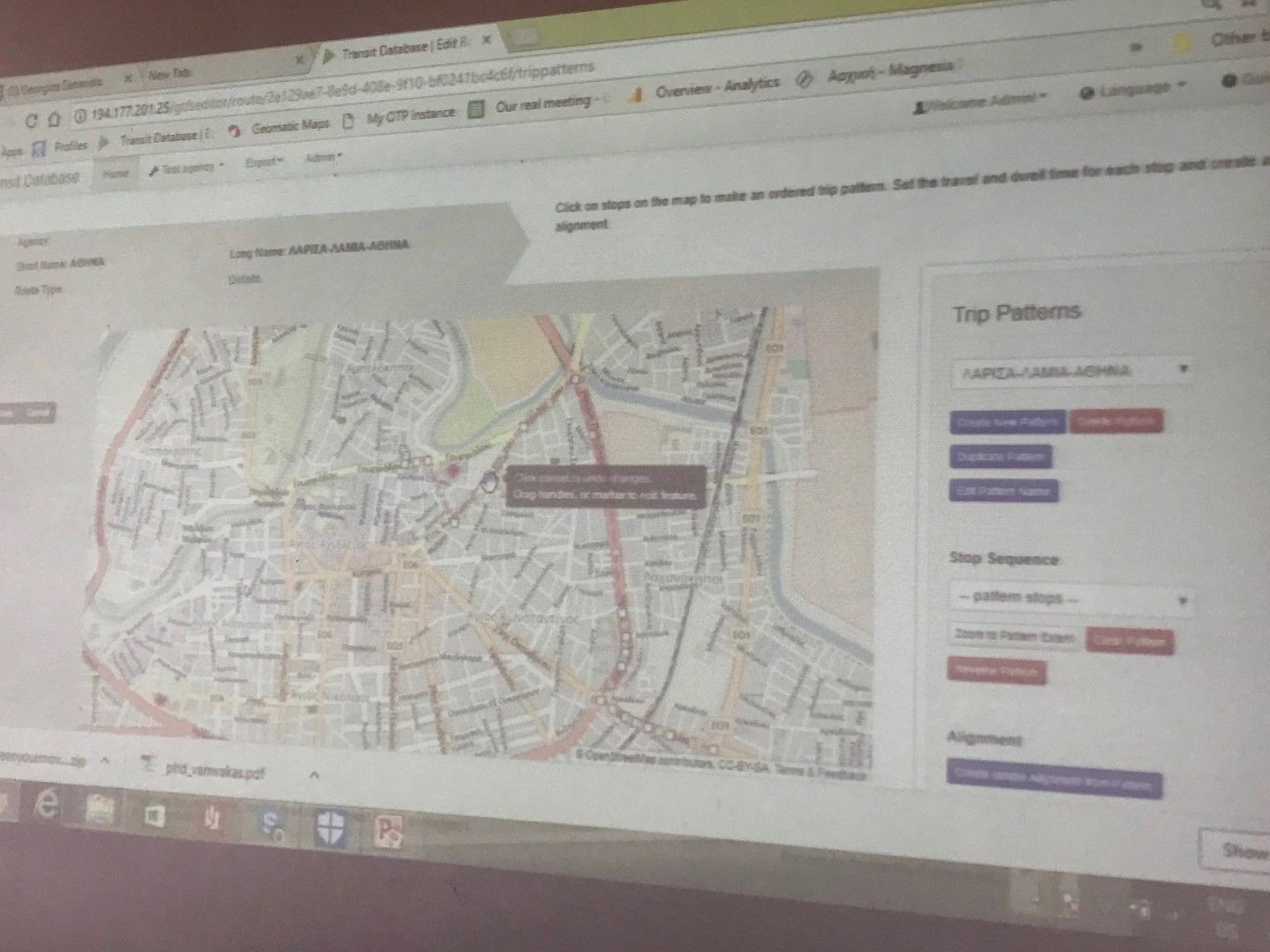1270x952 pixels.
Task: Open the Overview - Analytics bookmark
Action: (706, 88)
